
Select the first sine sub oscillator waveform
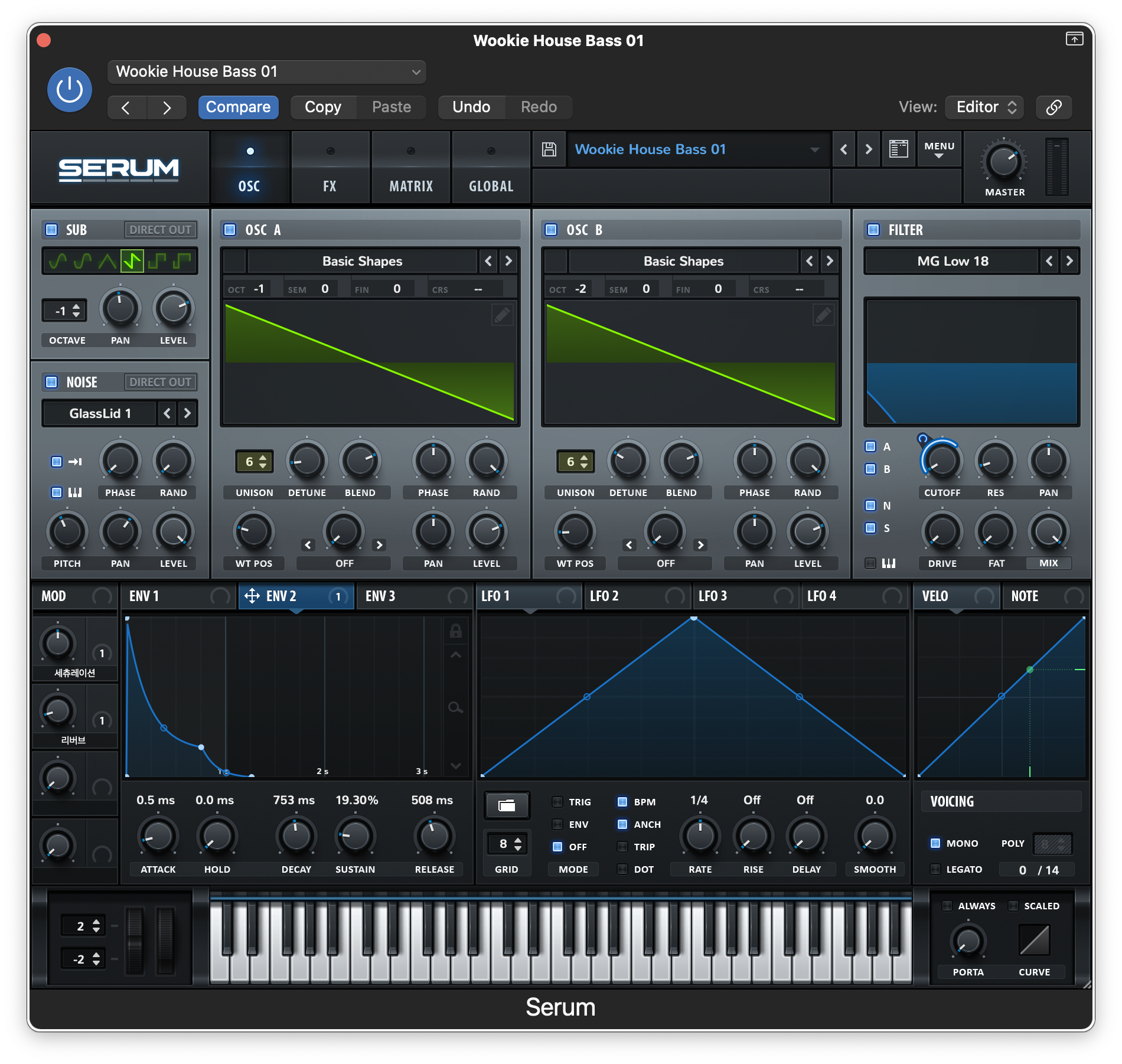pyautogui.click(x=57, y=260)
